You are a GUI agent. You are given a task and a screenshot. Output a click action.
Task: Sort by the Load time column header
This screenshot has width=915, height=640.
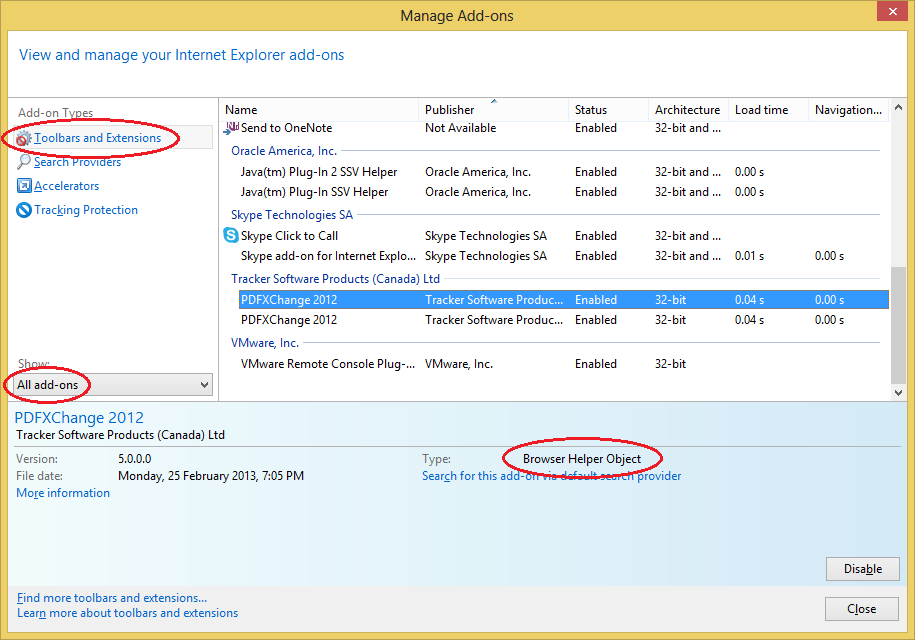pyautogui.click(x=768, y=110)
